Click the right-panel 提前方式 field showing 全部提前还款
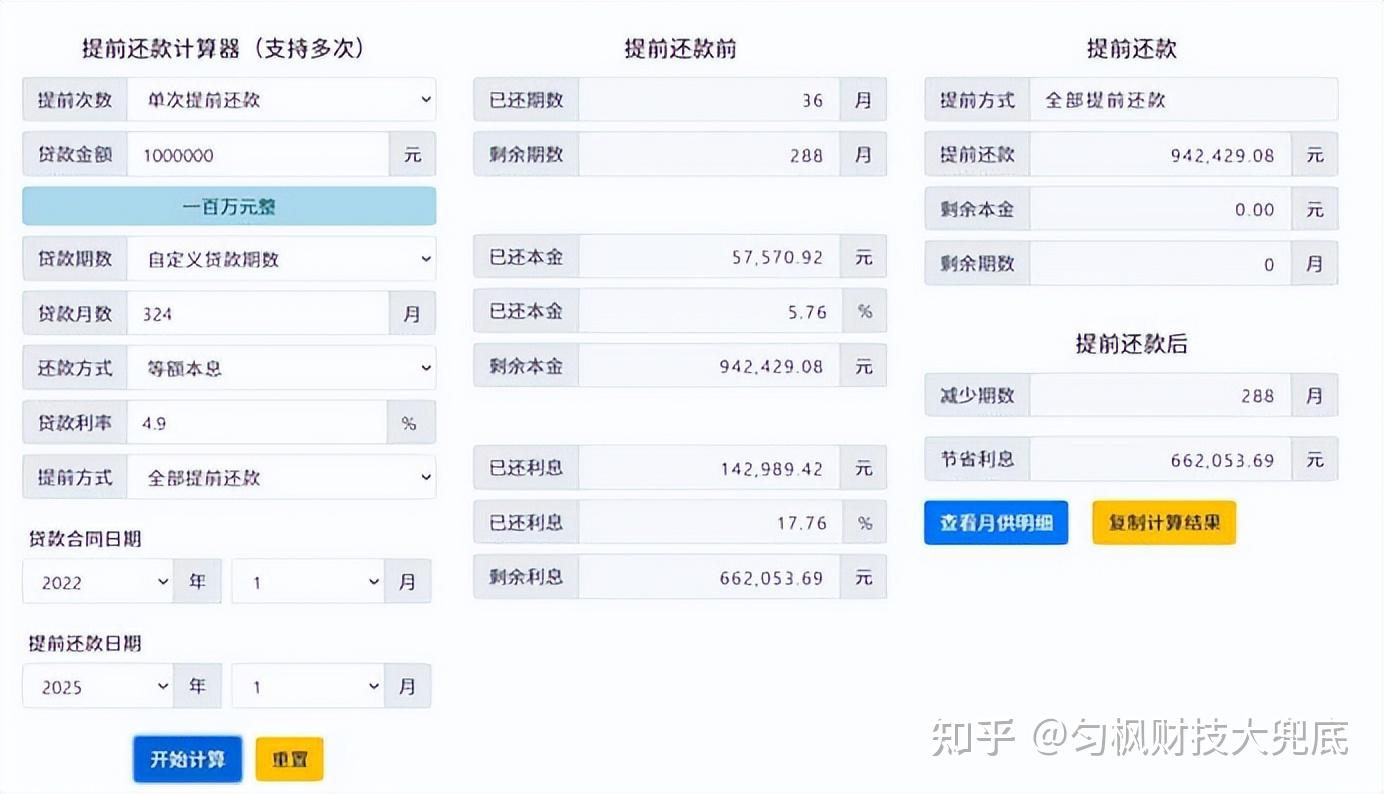This screenshot has height=794, width=1384. [x=1184, y=100]
